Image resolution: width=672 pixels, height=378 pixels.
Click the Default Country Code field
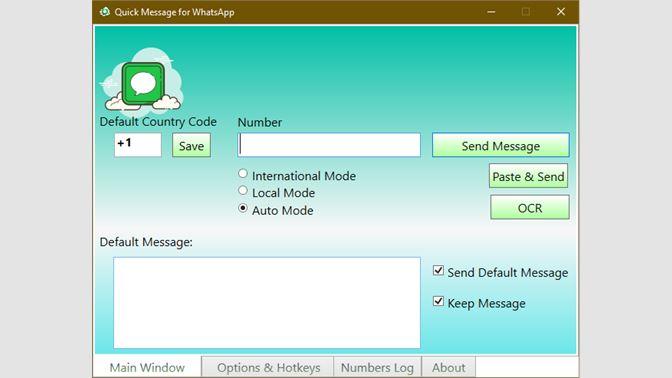(x=138, y=145)
